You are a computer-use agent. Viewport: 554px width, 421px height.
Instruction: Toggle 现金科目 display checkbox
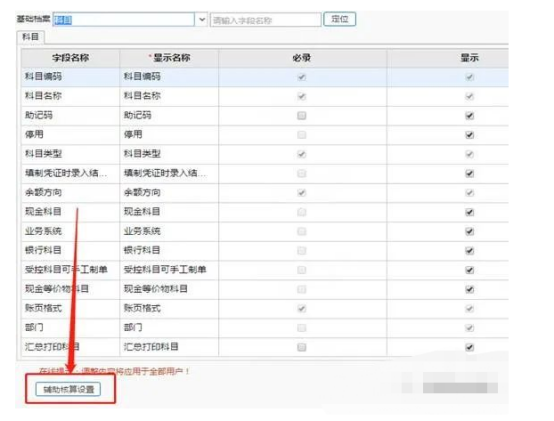(x=470, y=212)
